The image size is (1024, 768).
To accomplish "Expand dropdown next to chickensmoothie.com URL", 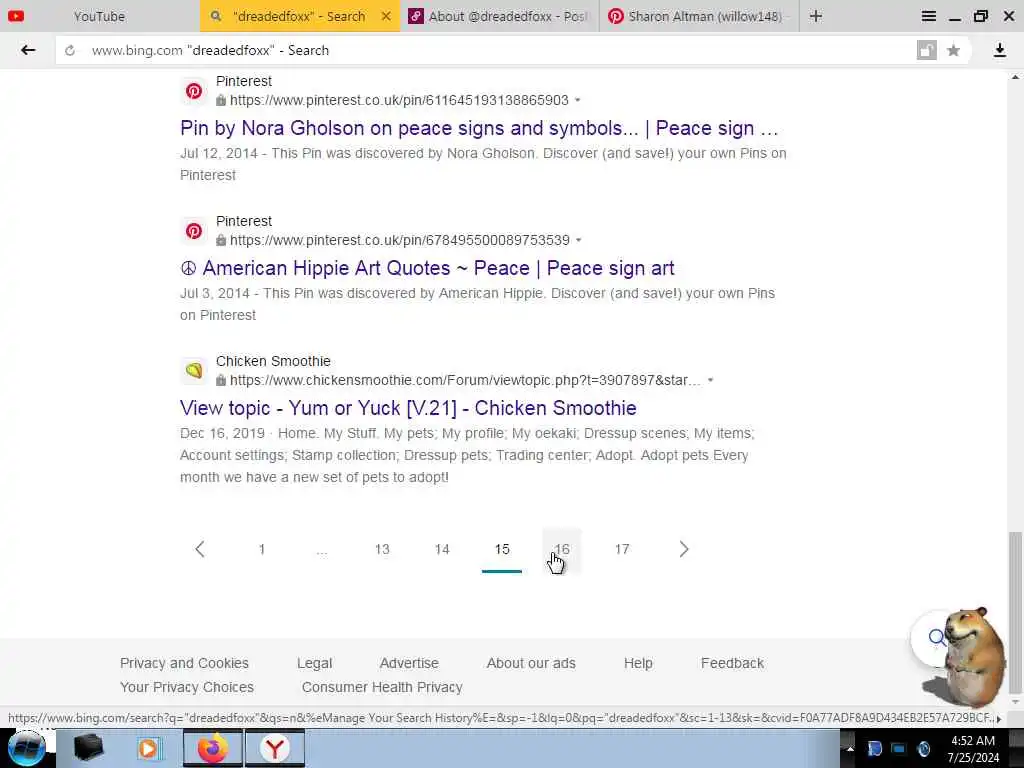I will tap(711, 380).
